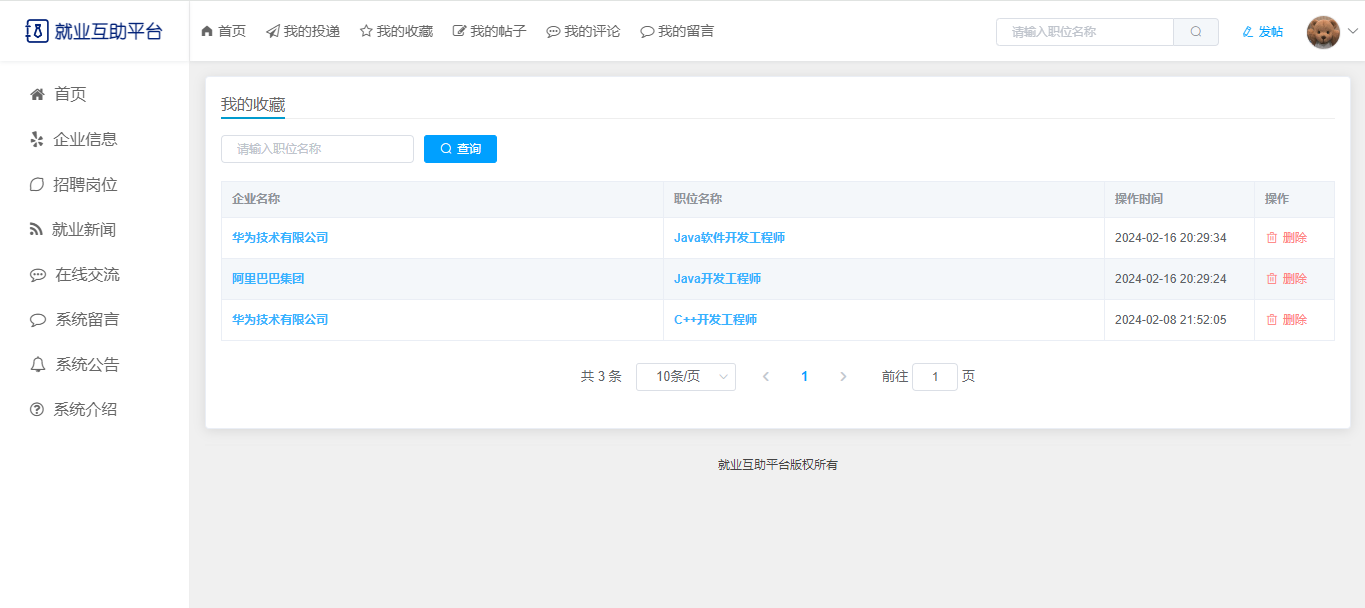Delete the C++开发工程师 favorite entry
1365x608 pixels.
coord(1286,320)
